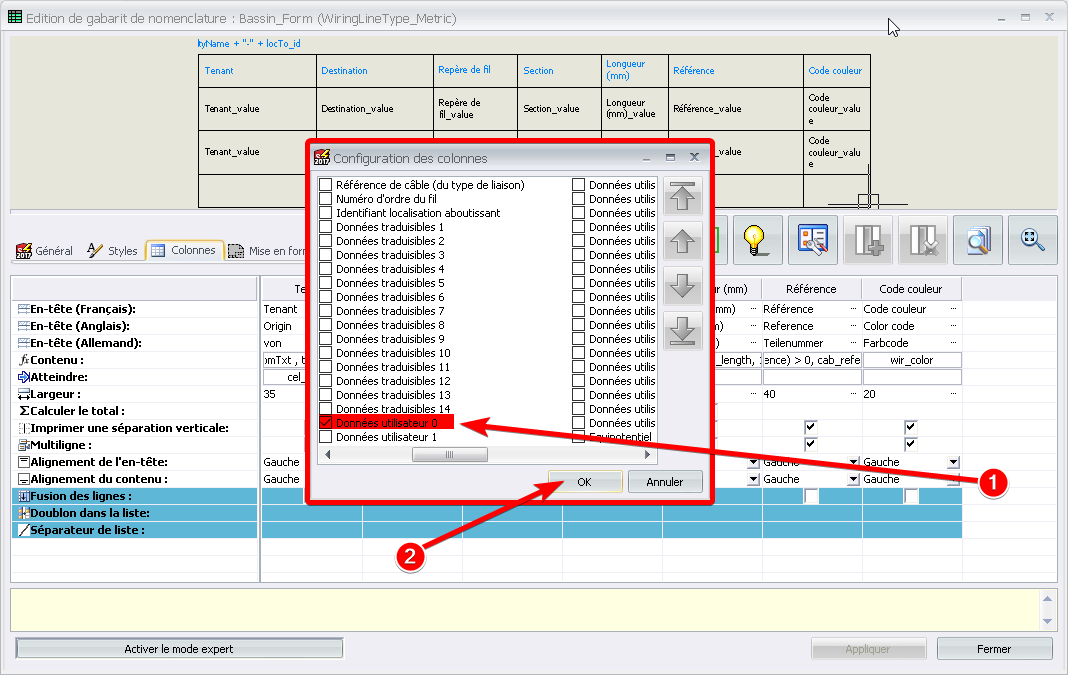1068x675 pixels.
Task: Click ellipsis for Reference English header
Action: [x=853, y=326]
